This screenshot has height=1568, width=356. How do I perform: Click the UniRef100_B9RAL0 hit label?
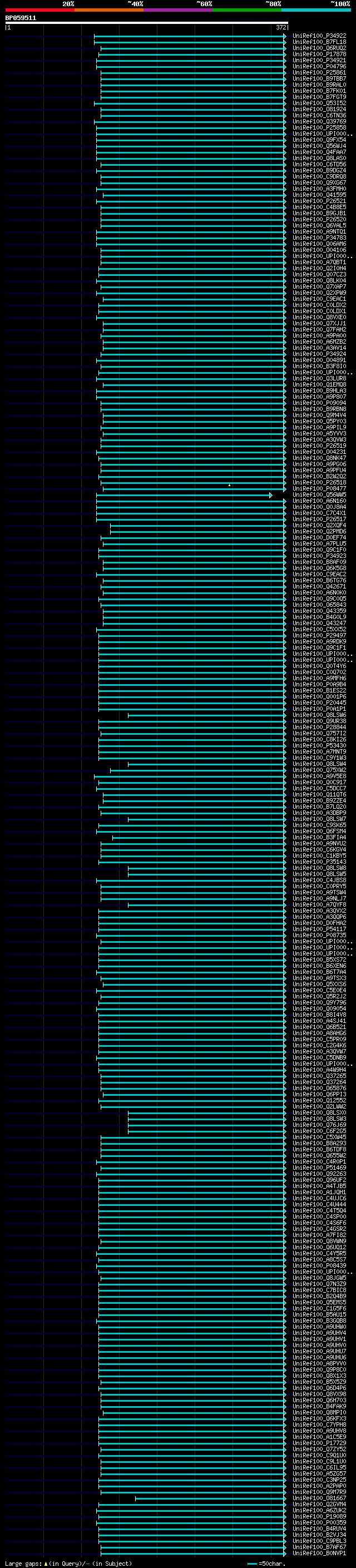pos(319,85)
